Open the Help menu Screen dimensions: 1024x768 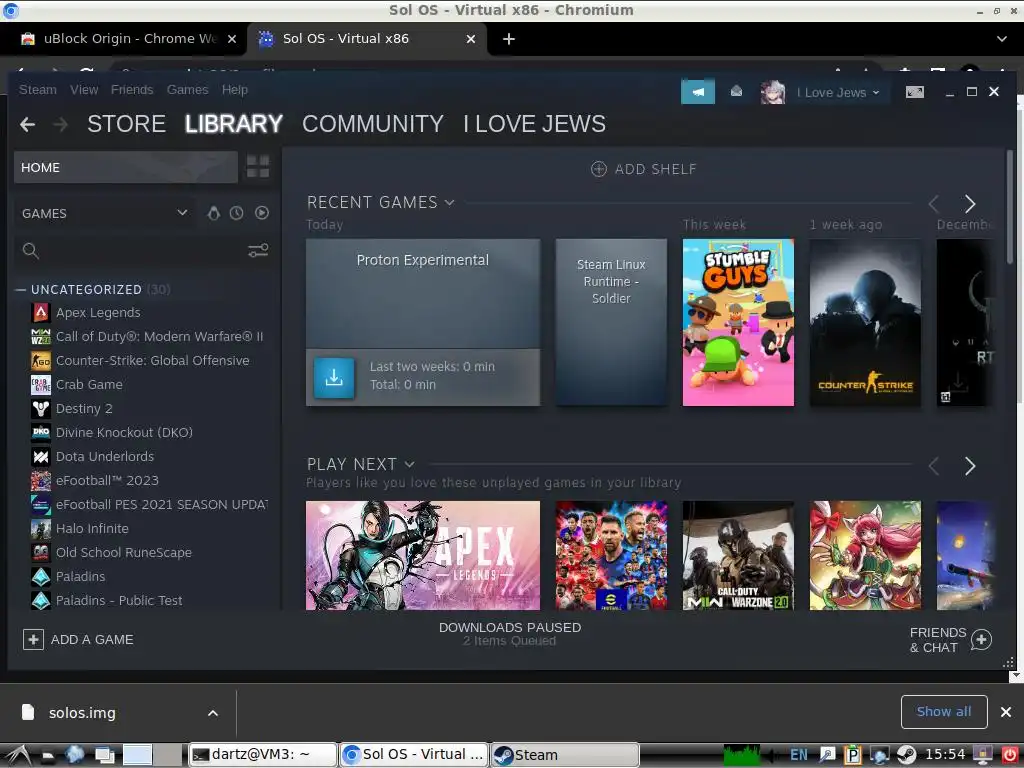click(234, 89)
